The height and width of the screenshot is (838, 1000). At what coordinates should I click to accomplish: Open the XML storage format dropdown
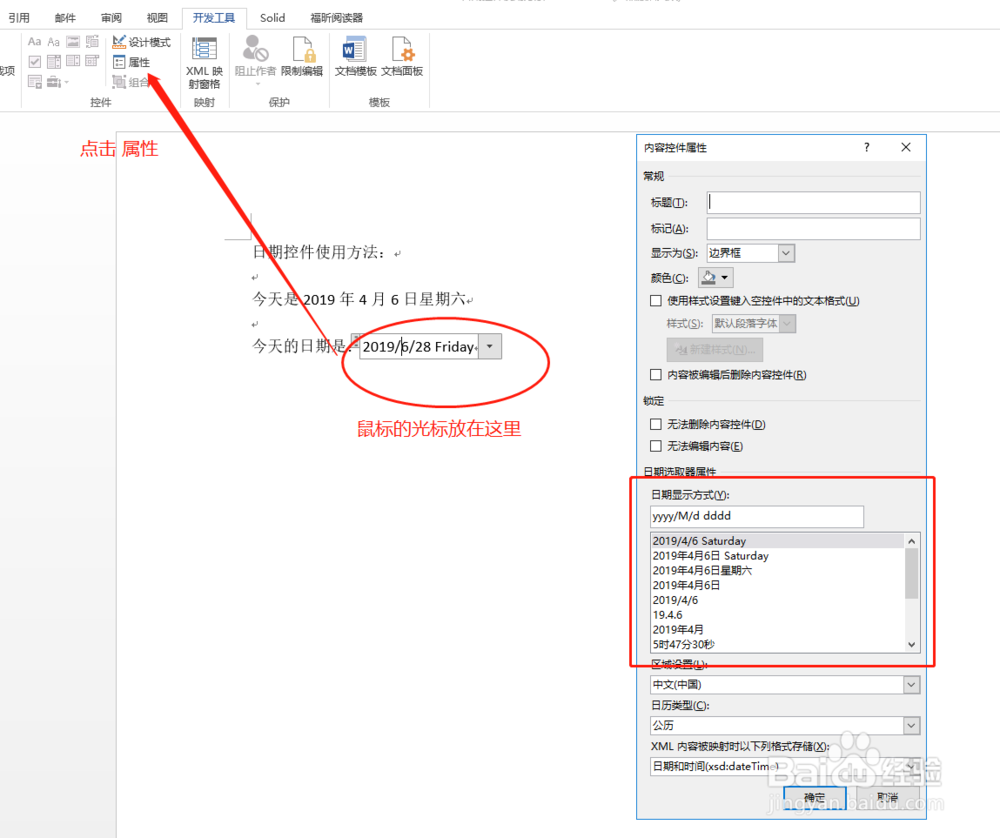click(x=911, y=766)
